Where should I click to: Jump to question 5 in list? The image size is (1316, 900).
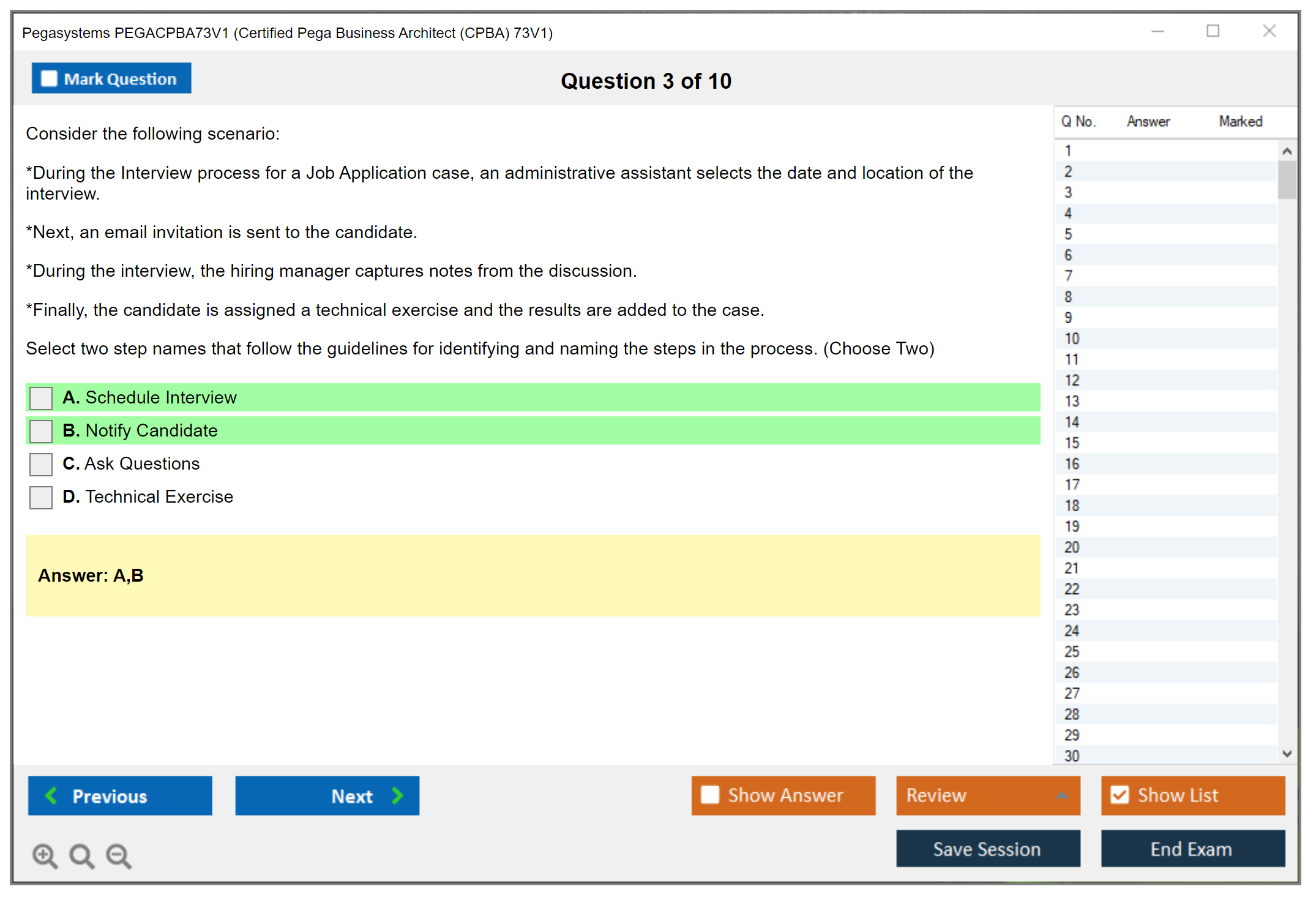click(1068, 234)
